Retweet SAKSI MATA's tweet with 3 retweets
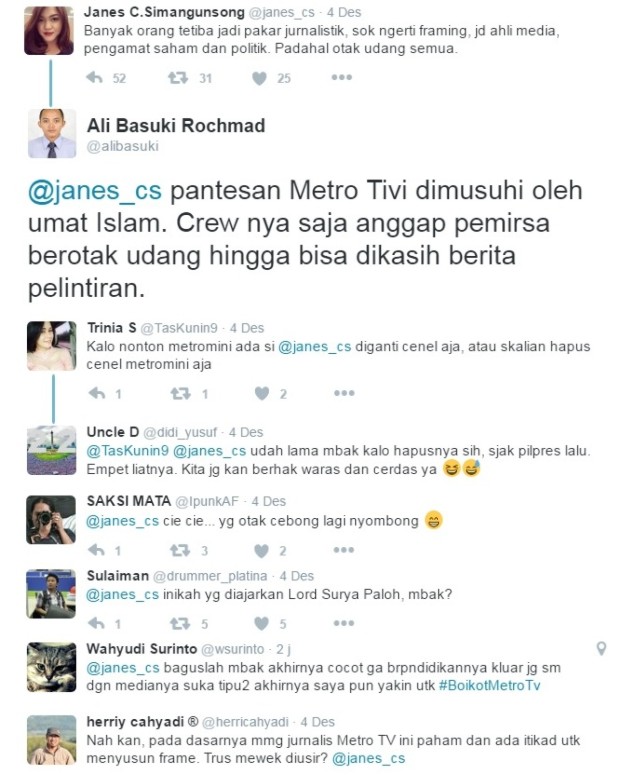Screen dimensions: 635x775 180,550
